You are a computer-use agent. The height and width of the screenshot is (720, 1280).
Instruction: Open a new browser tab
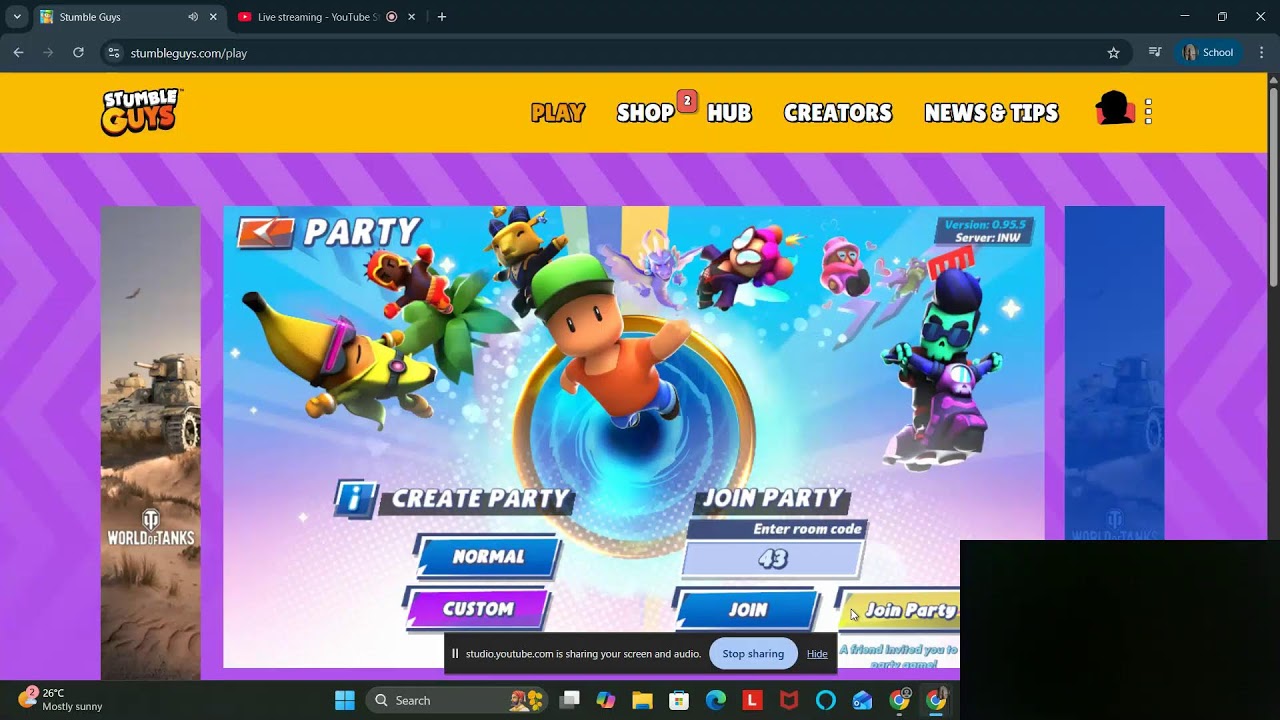(442, 17)
